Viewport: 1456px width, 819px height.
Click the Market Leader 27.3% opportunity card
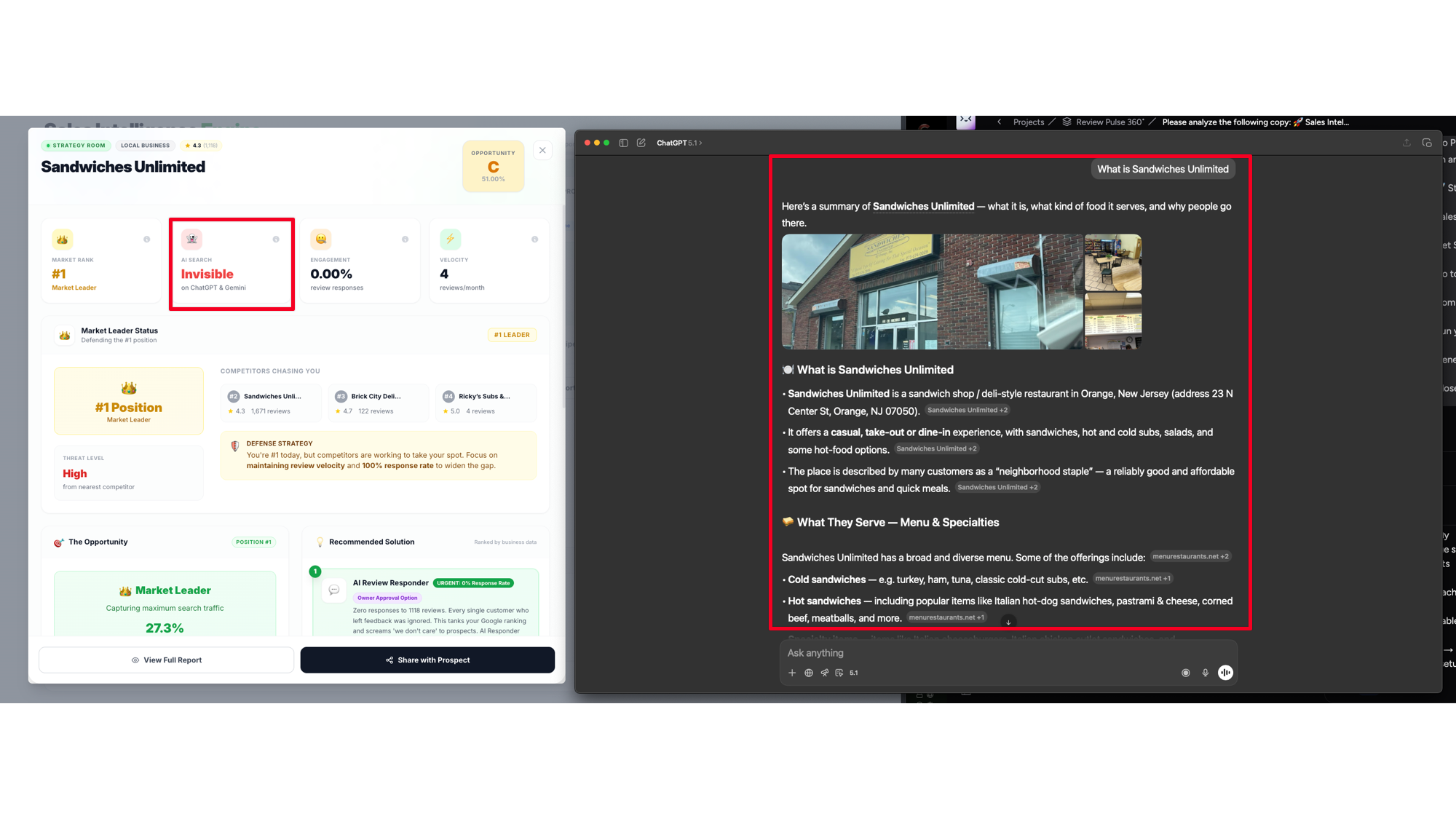tap(165, 604)
